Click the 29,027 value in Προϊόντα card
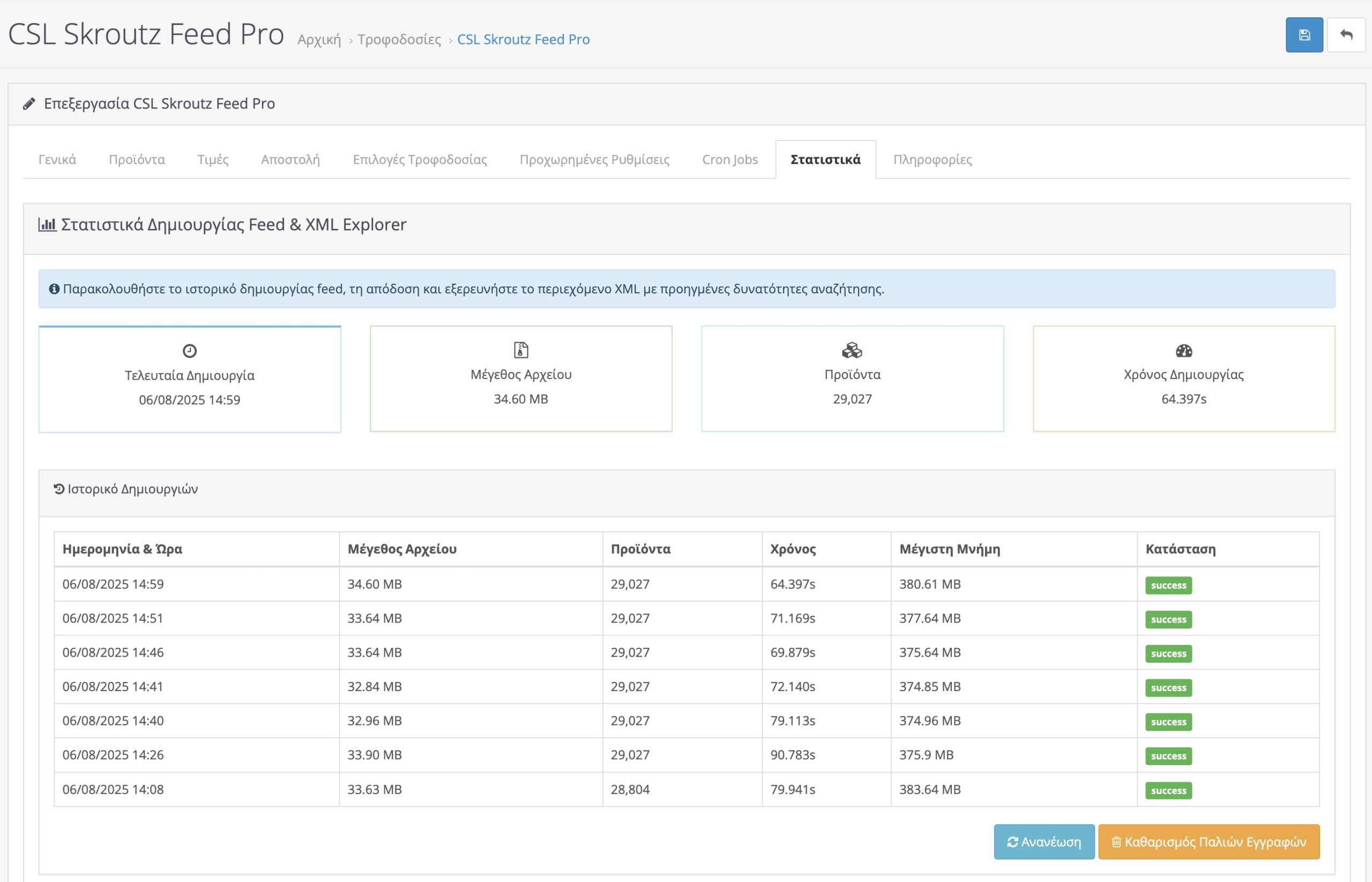Screen dimensions: 1372x882 click(852, 399)
